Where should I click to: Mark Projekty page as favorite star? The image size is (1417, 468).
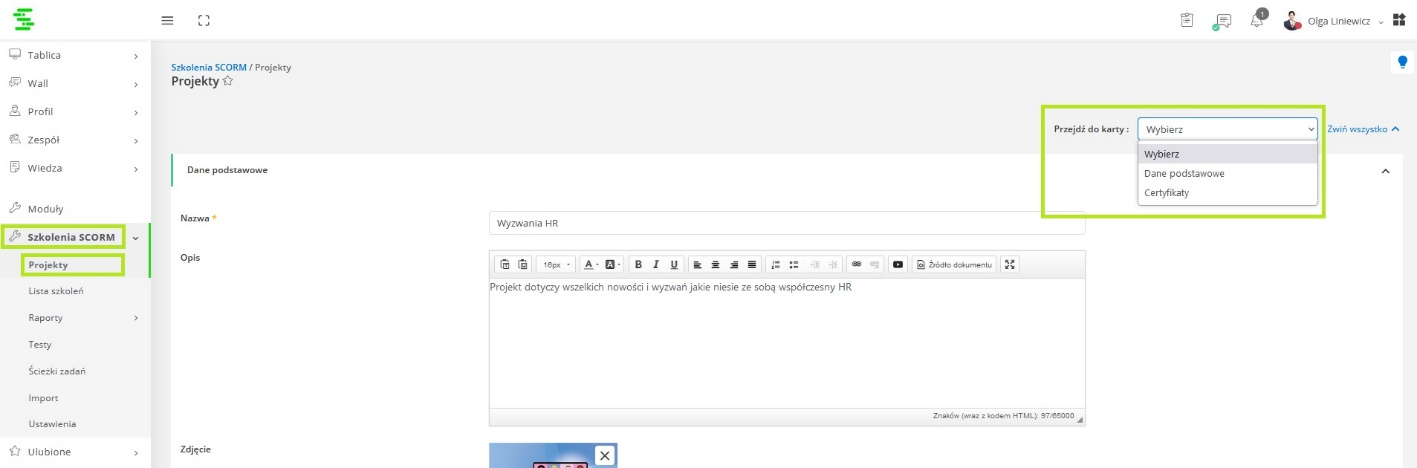(x=228, y=81)
